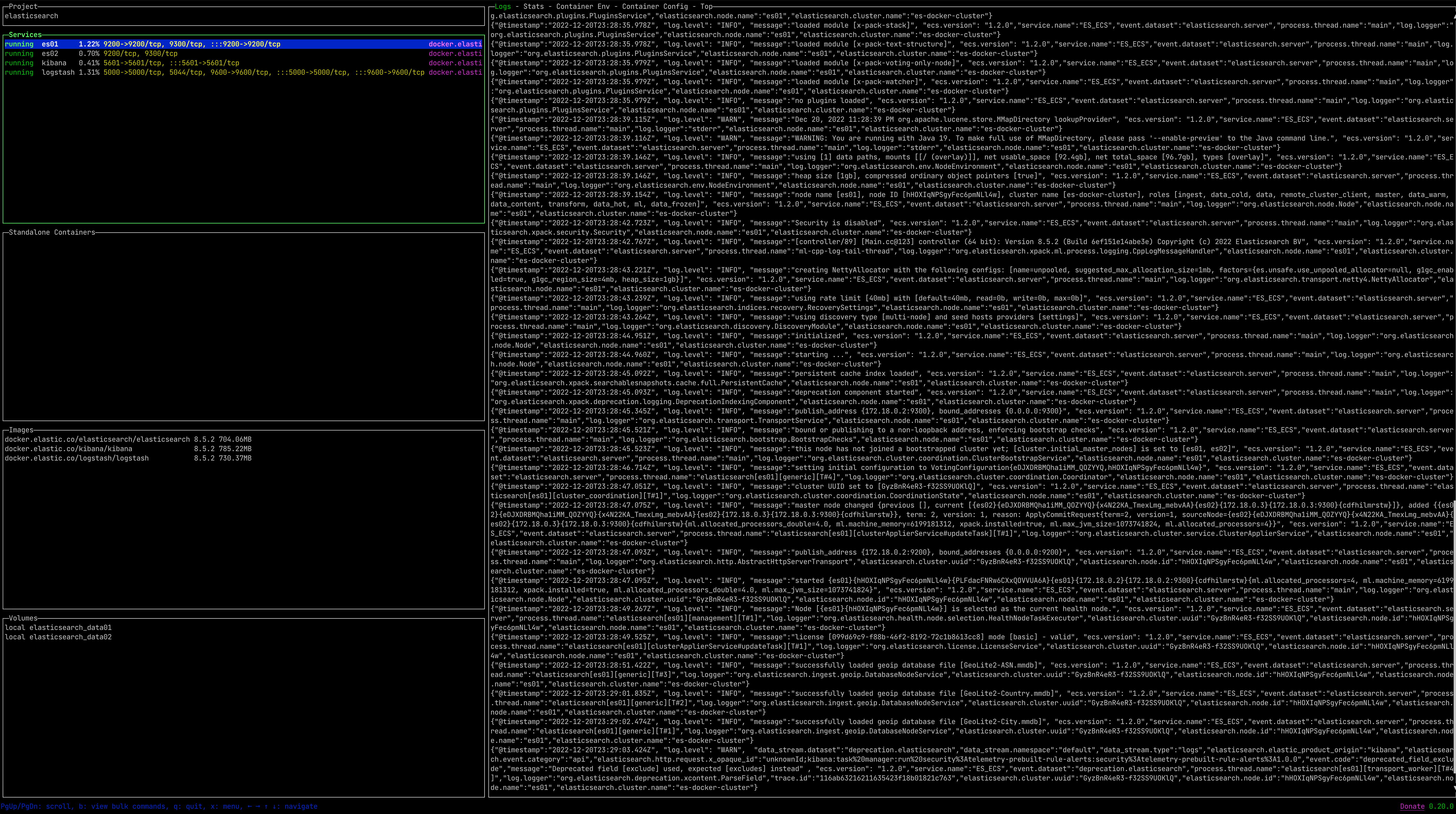Focus the Volumes panel title

click(23, 618)
